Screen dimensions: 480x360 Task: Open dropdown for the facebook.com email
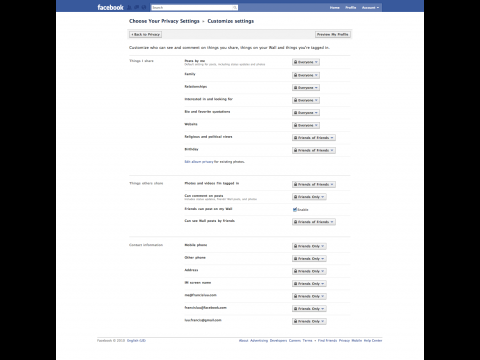click(x=309, y=309)
